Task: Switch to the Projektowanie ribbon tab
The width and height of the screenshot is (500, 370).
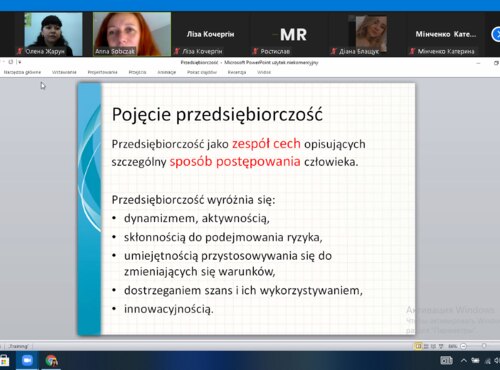Action: click(x=102, y=72)
